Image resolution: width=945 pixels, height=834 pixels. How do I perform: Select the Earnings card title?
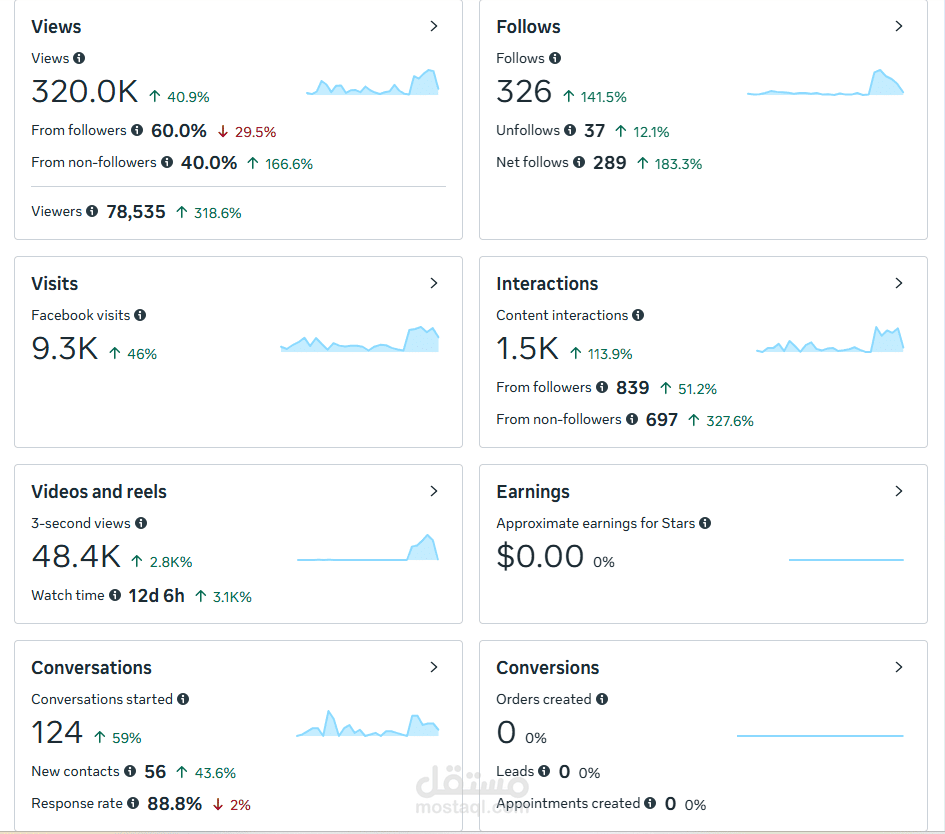click(x=533, y=492)
